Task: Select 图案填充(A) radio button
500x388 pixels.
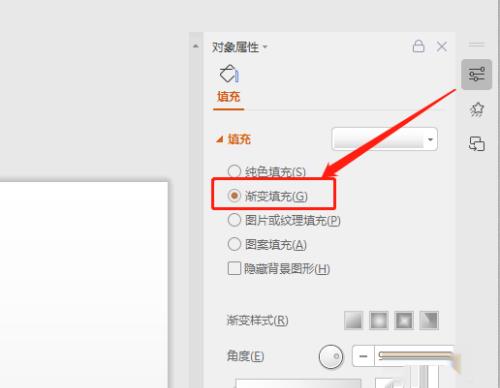Action: 234,244
